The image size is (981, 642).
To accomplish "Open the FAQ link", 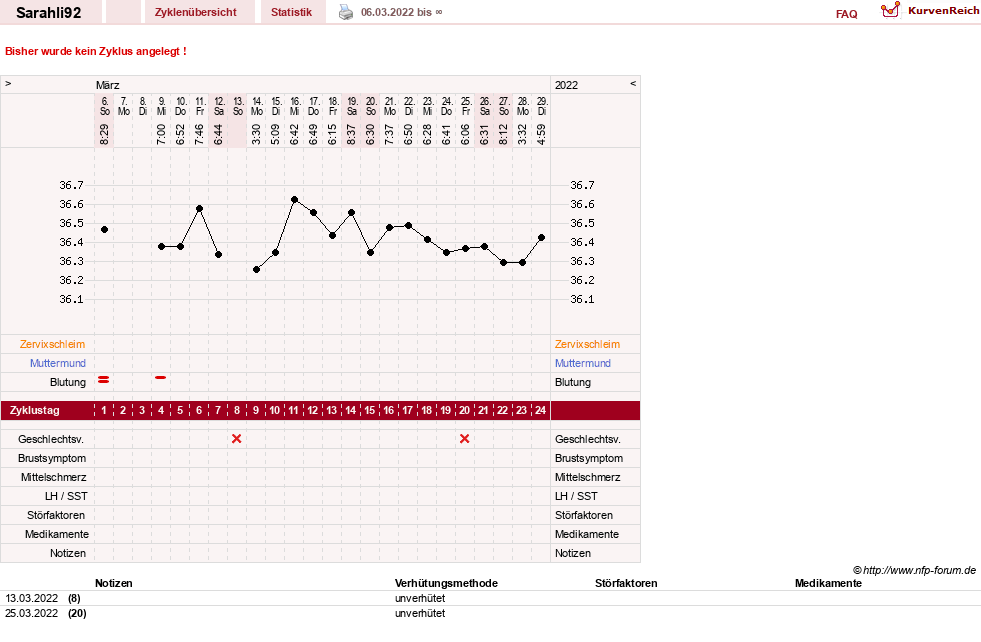I will coord(846,14).
